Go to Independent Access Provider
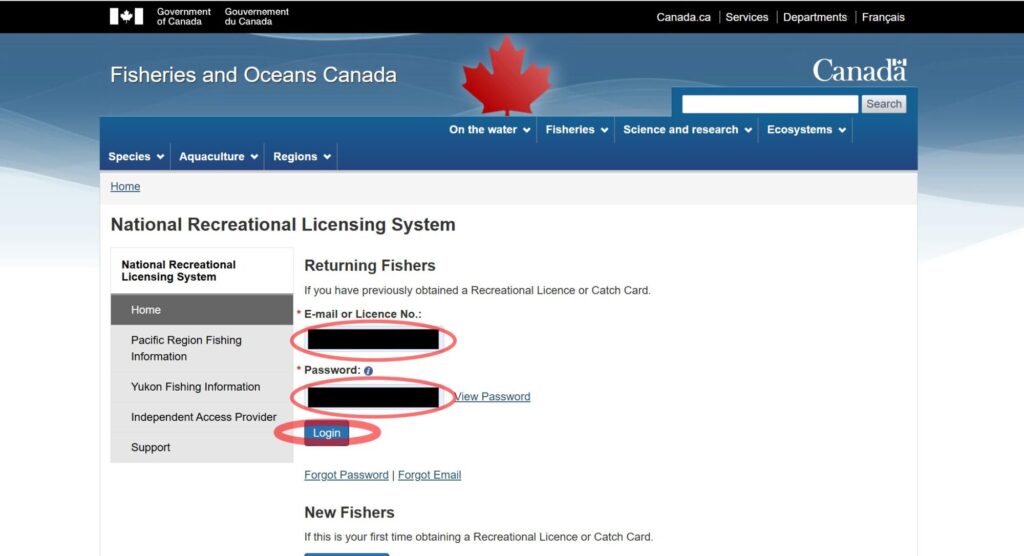Viewport: 1024px width, 556px height. pyautogui.click(x=202, y=417)
